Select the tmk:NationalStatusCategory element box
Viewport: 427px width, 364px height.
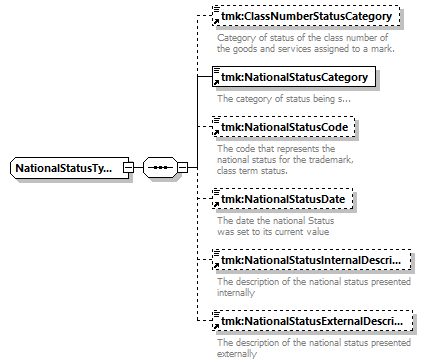tap(294, 77)
